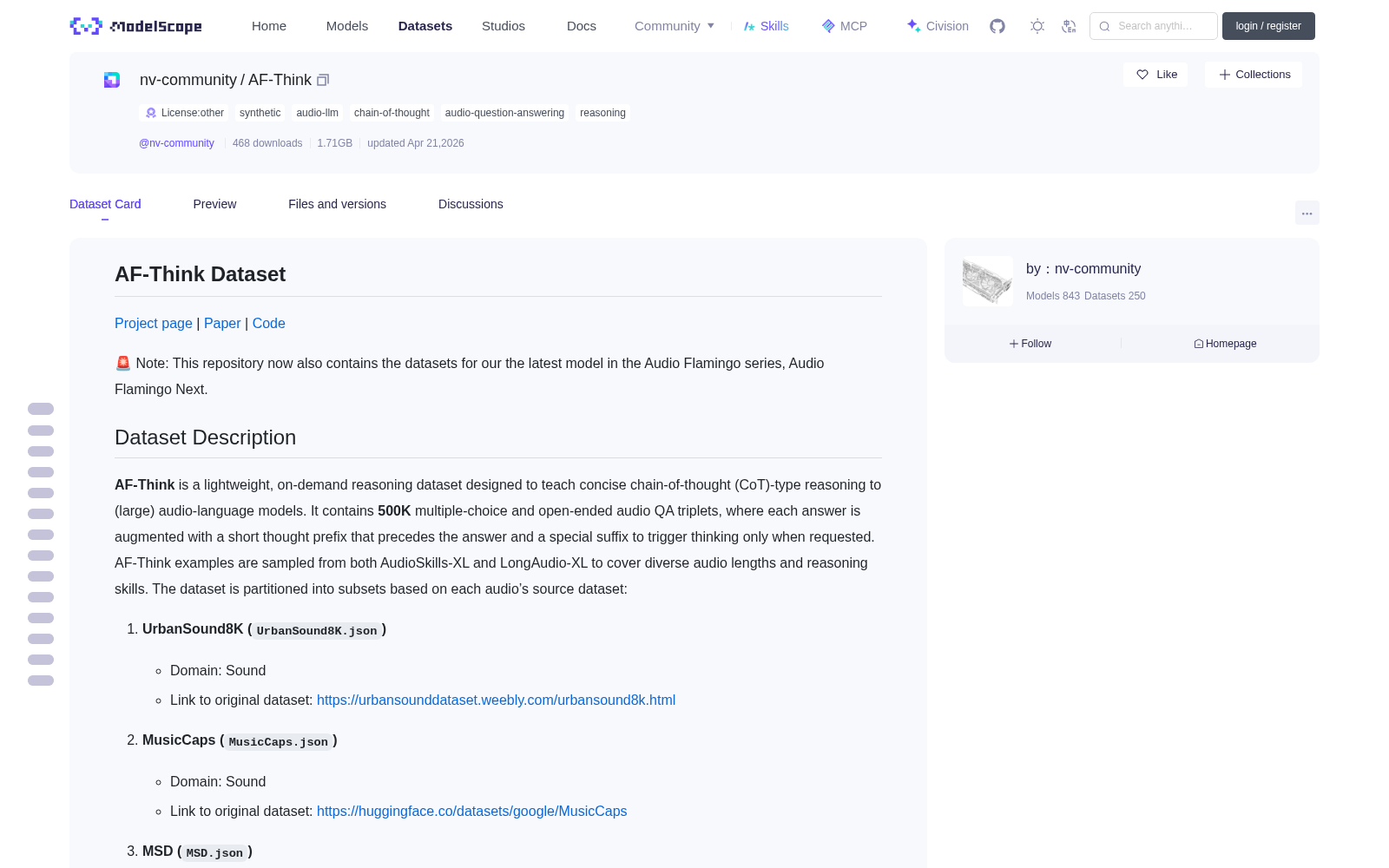
Task: Open the Project page link
Action: click(x=154, y=323)
